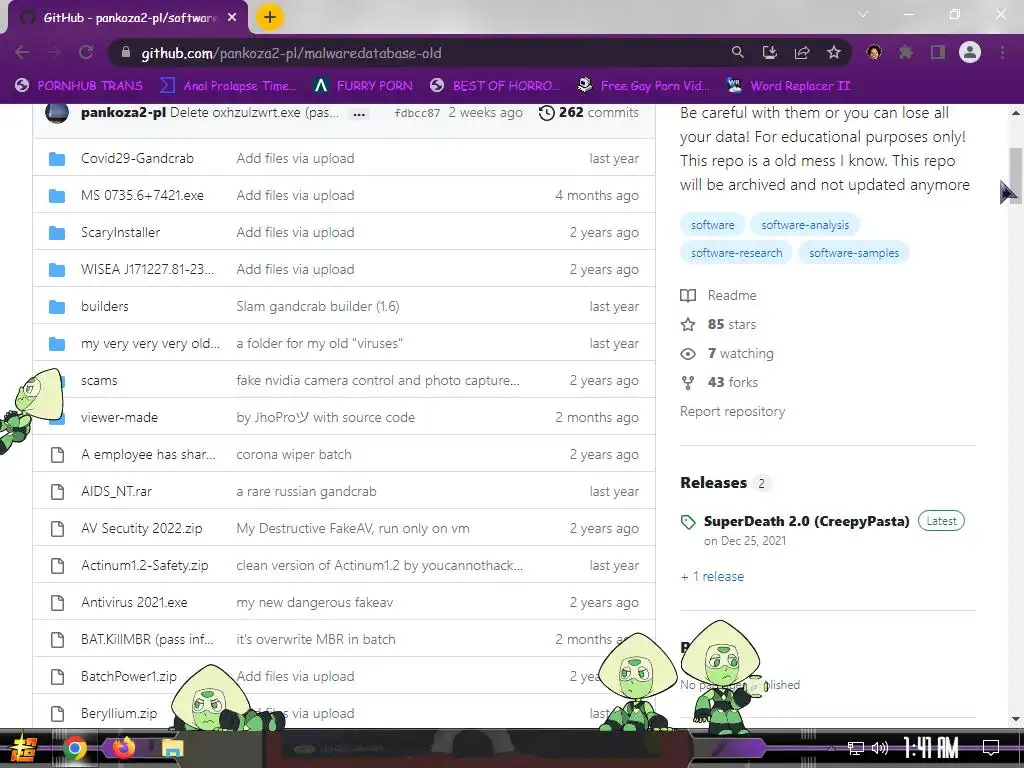Open the Readme link with book icon
The height and width of the screenshot is (768, 1024).
718,295
